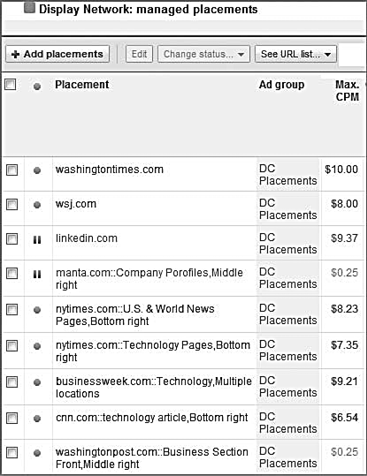Click the active status dot for washingtontimes.com
The width and height of the screenshot is (367, 476).
(37, 171)
